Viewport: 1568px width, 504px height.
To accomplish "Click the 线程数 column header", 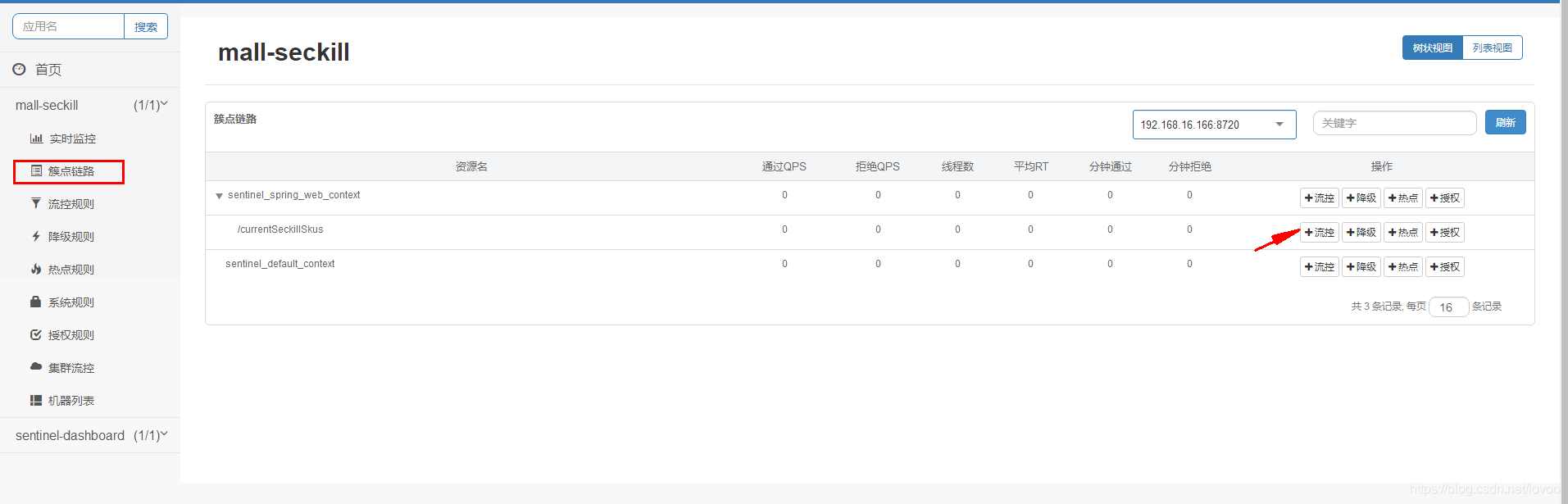I will coord(957,166).
